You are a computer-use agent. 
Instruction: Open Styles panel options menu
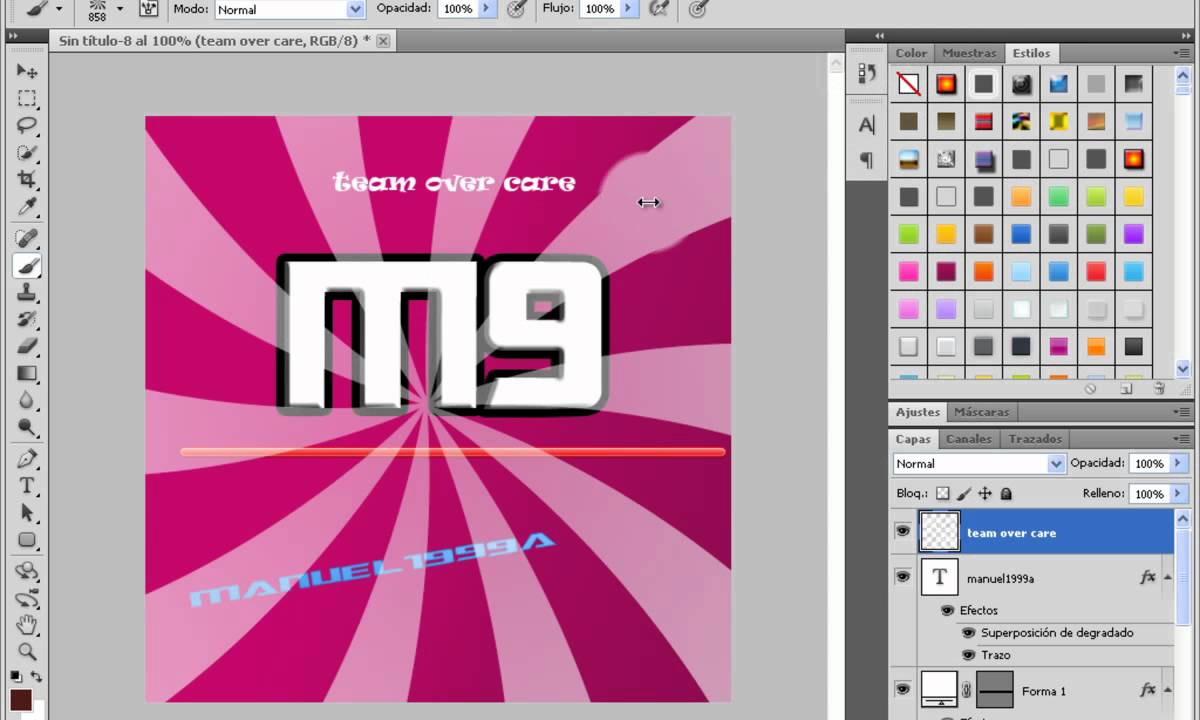(1182, 53)
